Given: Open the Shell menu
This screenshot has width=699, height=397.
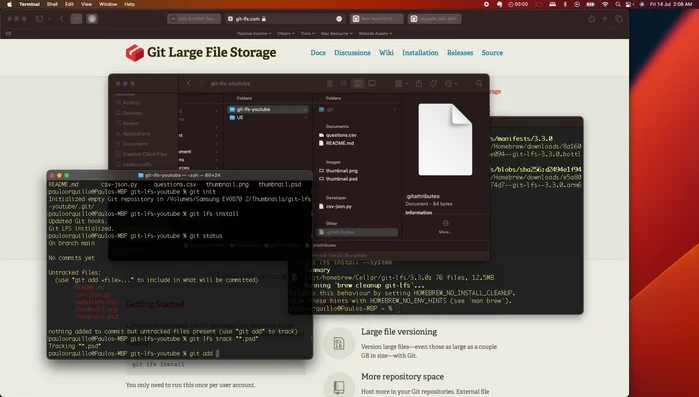Looking at the screenshot, I should [x=52, y=4].
